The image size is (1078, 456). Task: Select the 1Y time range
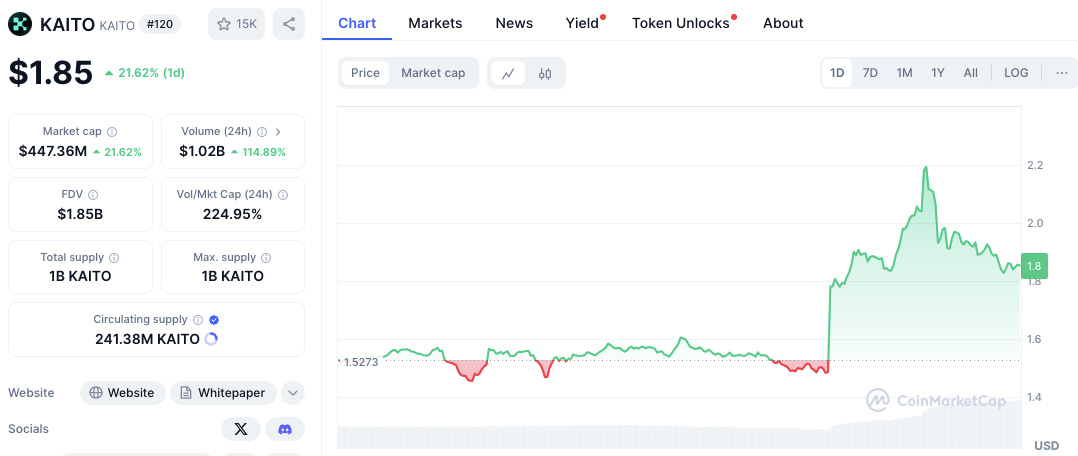click(938, 73)
